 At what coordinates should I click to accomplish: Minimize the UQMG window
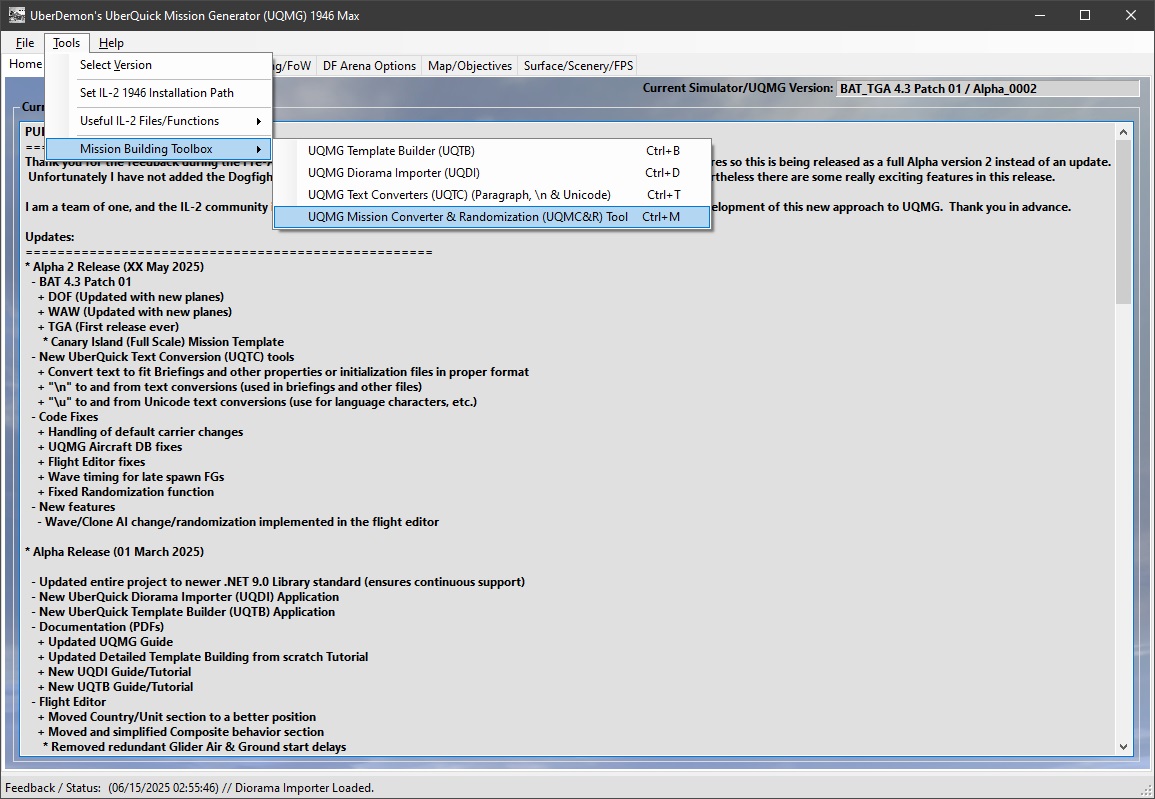click(1040, 15)
